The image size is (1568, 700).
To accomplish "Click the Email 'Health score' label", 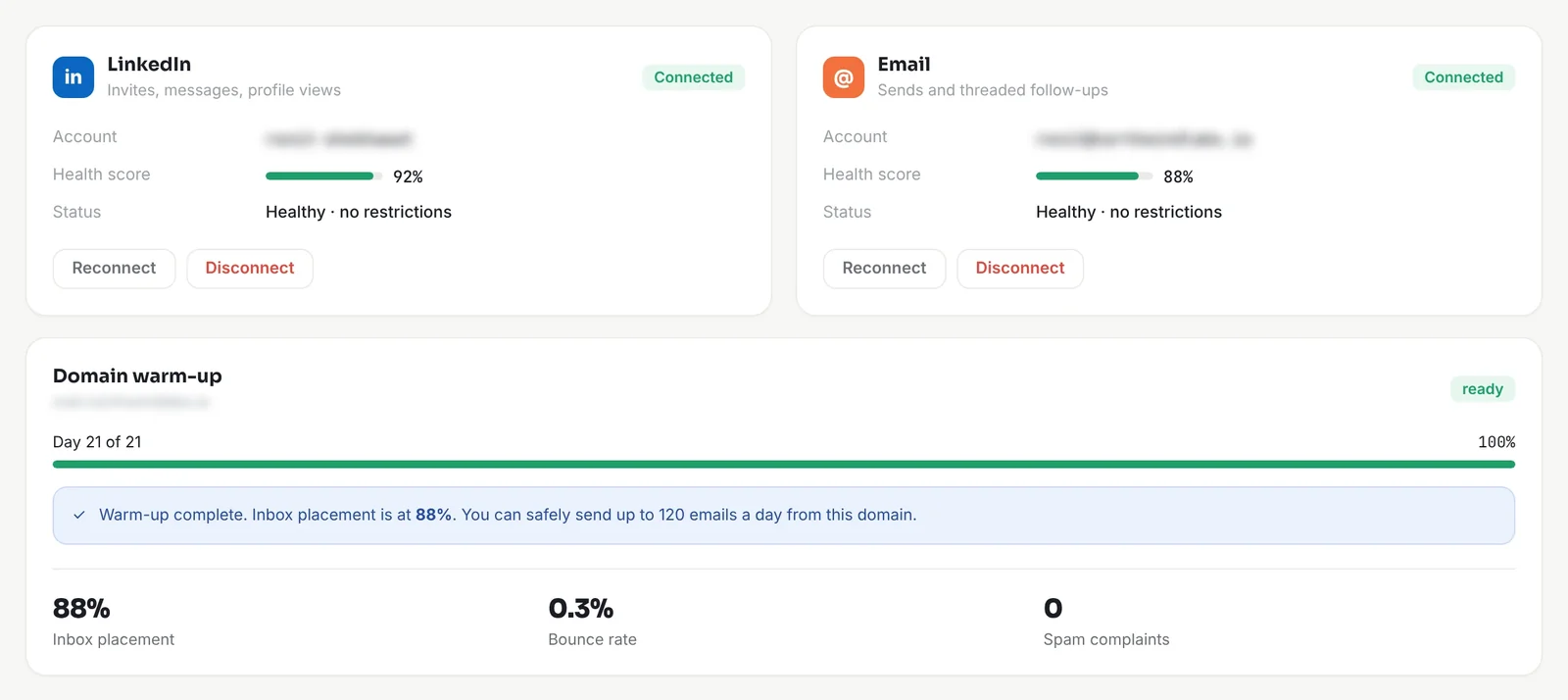I will pyautogui.click(x=872, y=175).
